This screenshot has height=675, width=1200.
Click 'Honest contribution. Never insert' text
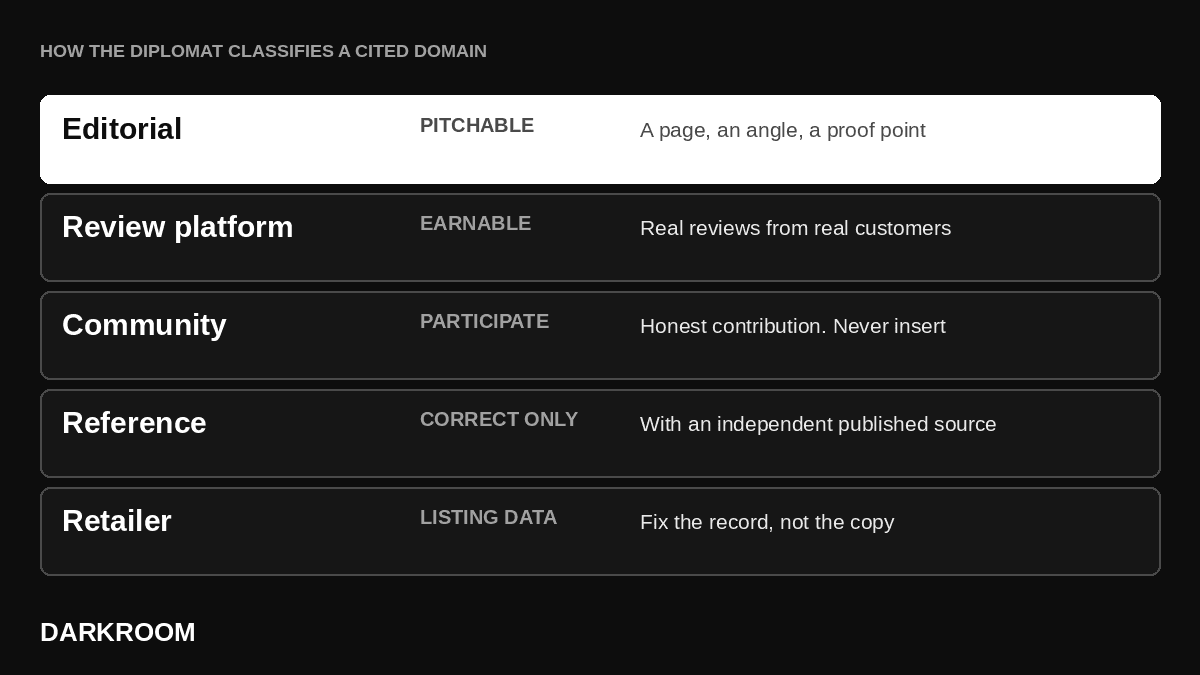click(793, 326)
